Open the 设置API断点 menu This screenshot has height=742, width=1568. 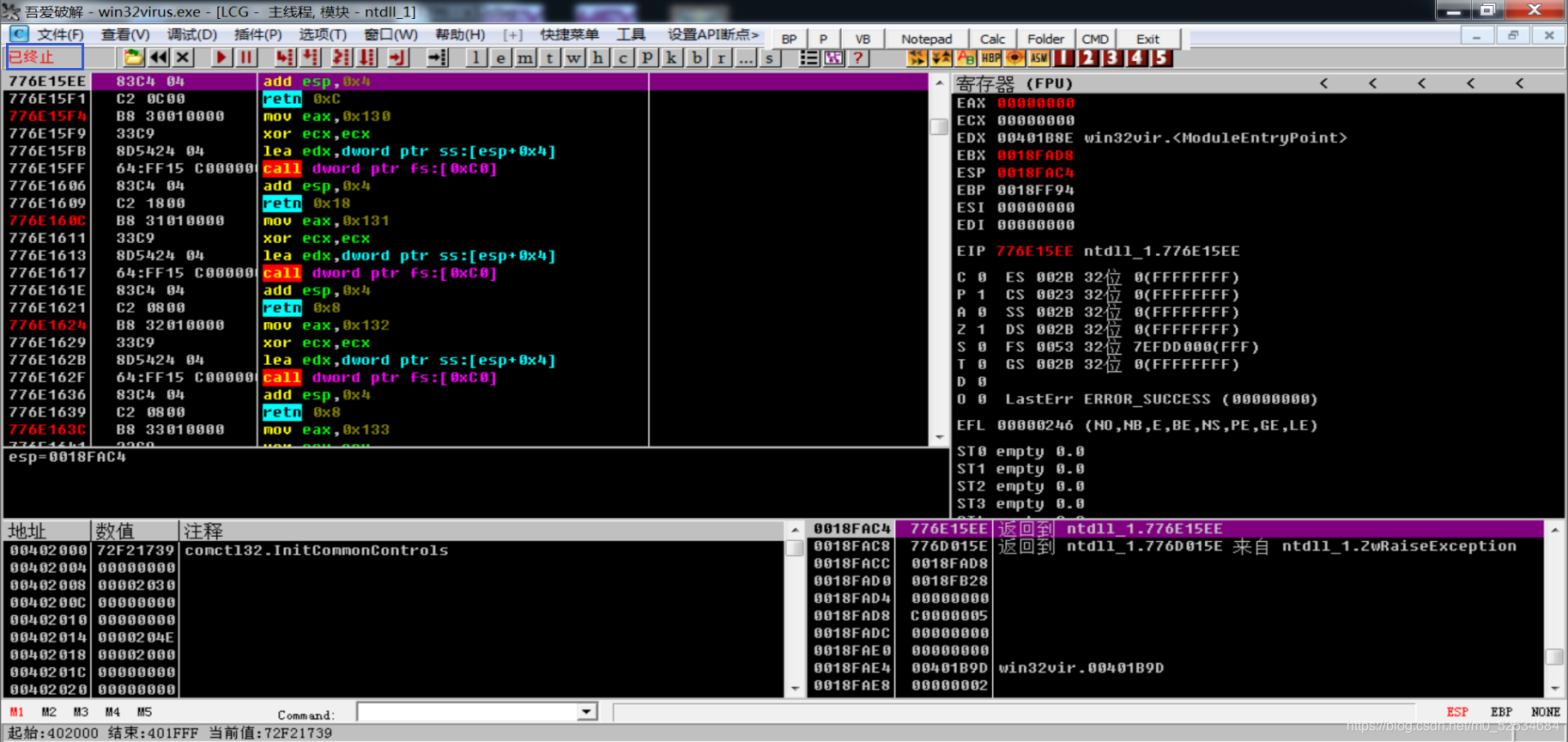click(x=713, y=34)
